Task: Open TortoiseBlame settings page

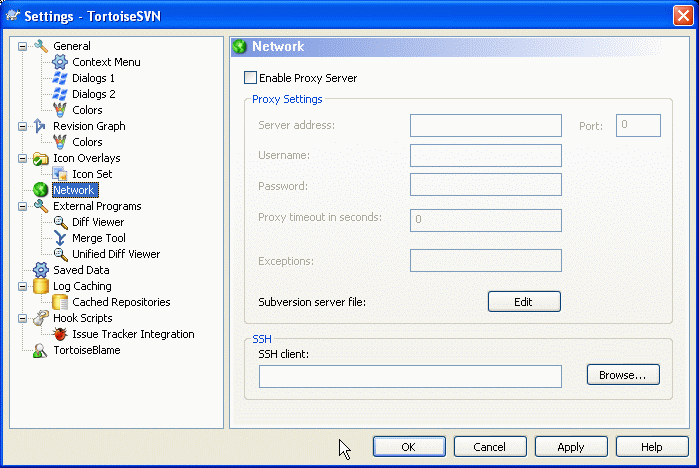Action: pyautogui.click(x=87, y=350)
